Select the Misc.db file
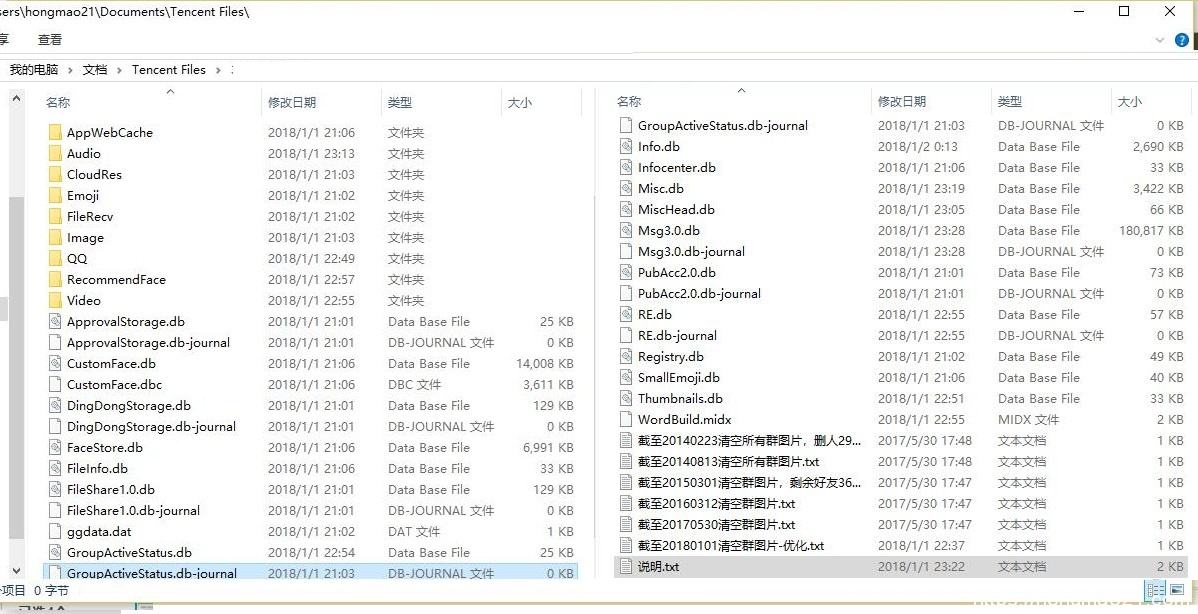The height and width of the screenshot is (614, 1198). tap(660, 189)
